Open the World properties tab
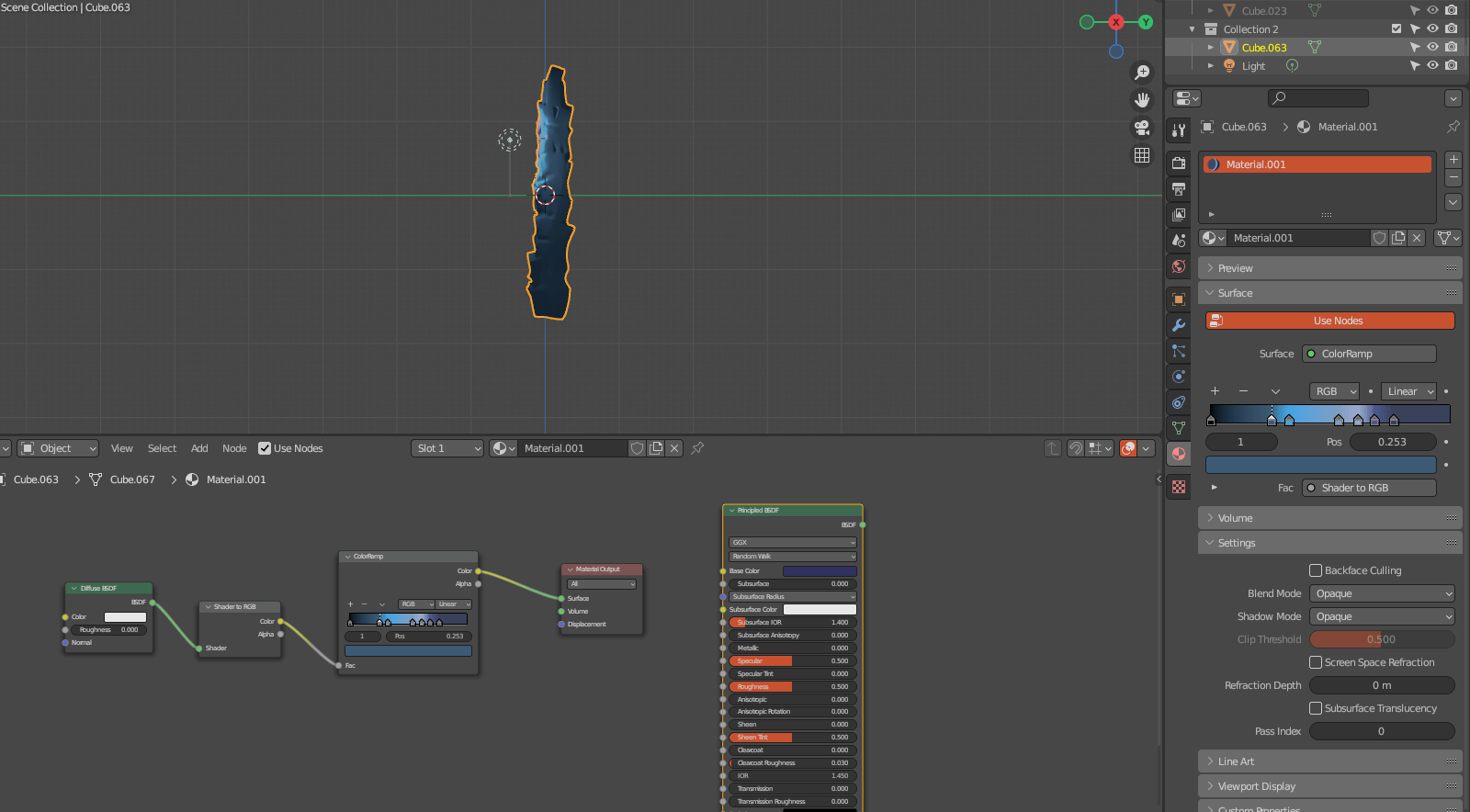This screenshot has height=812, width=1470. tap(1179, 266)
